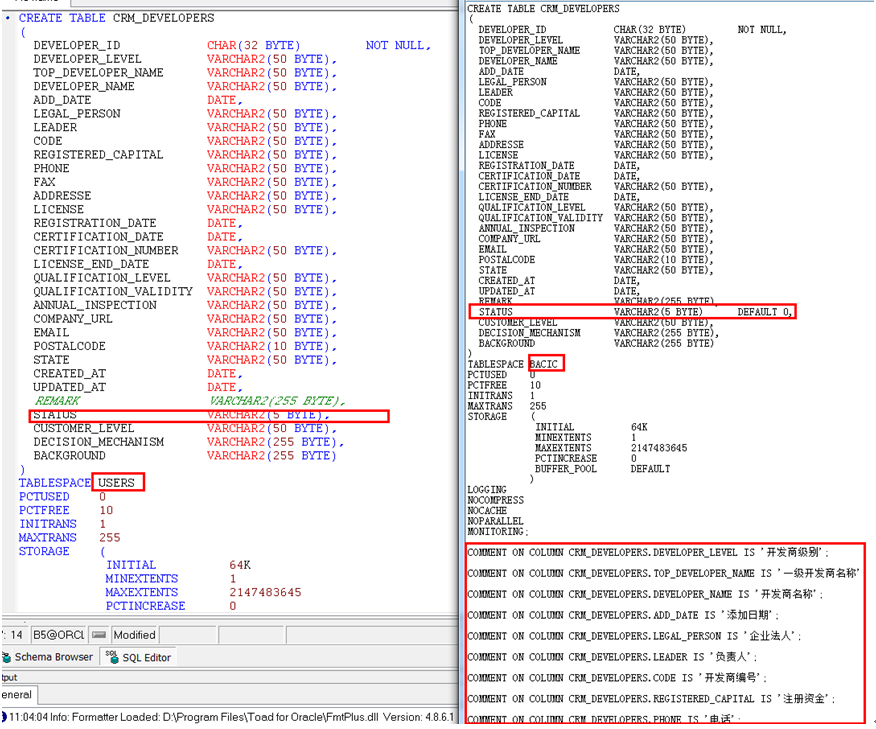Select the General tab in the output panel
Screen dimensions: 876x729
(x=17, y=695)
